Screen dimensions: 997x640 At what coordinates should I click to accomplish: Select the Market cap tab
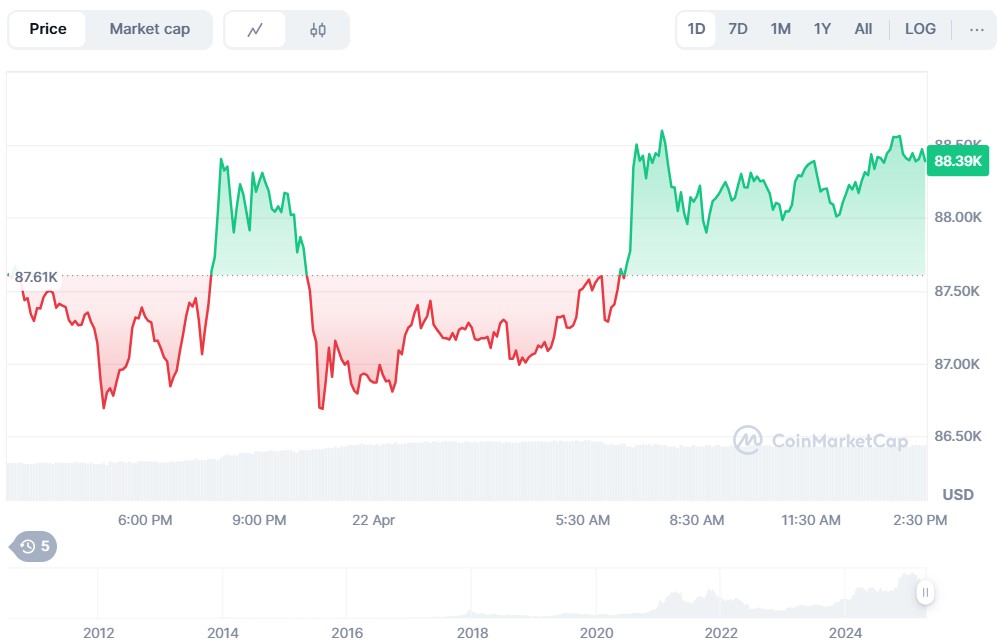[150, 29]
